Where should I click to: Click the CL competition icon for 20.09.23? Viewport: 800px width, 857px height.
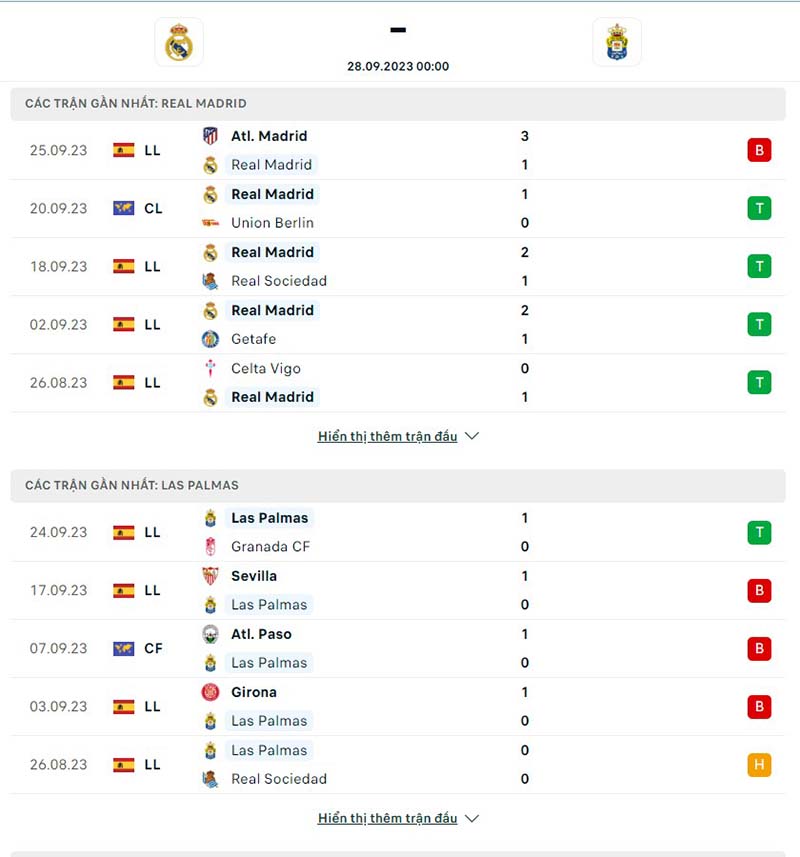click(x=122, y=208)
